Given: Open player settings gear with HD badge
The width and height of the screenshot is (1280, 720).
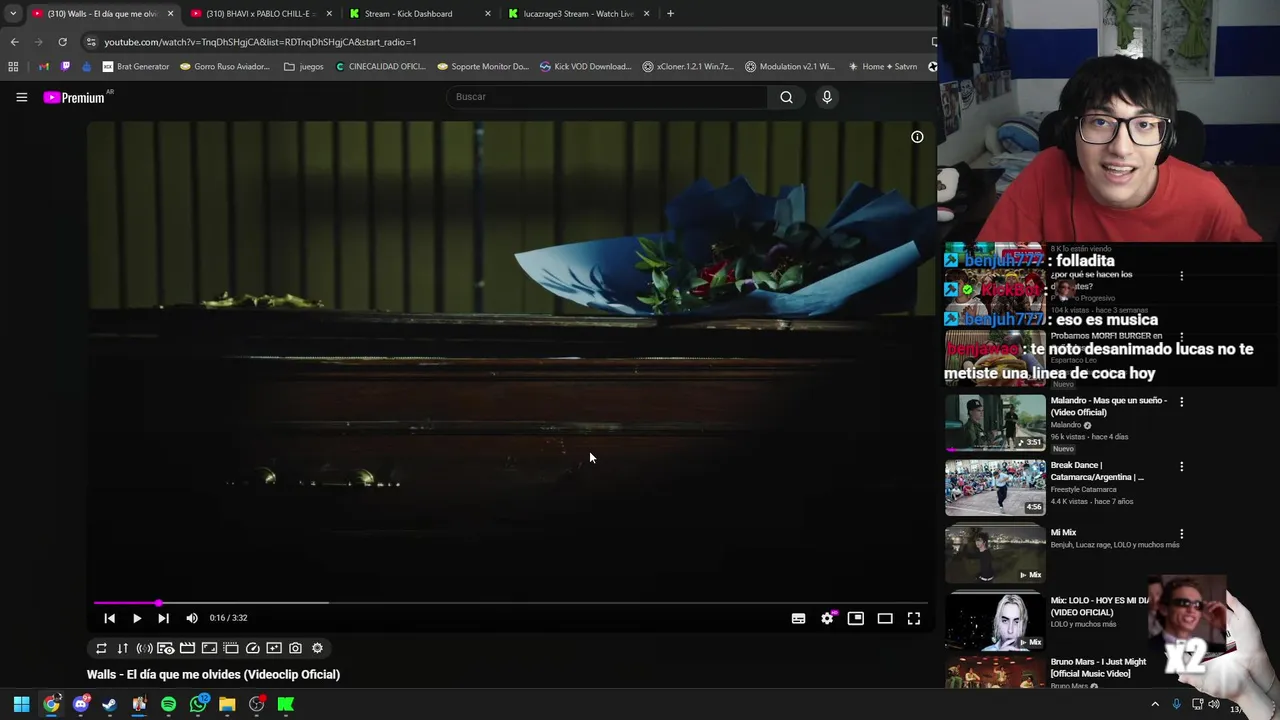Looking at the screenshot, I should tap(827, 618).
